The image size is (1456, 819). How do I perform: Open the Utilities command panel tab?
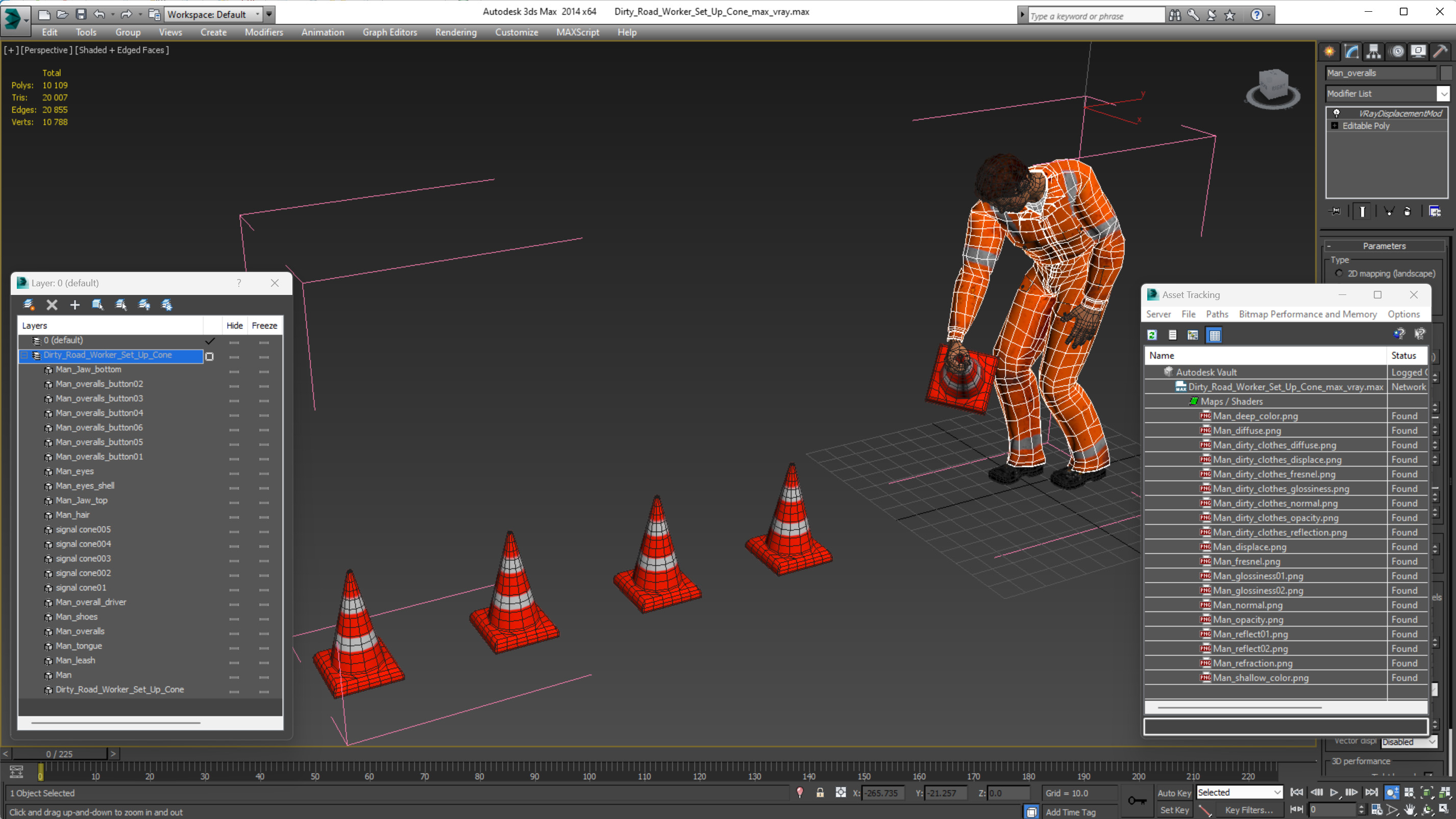[1440, 52]
